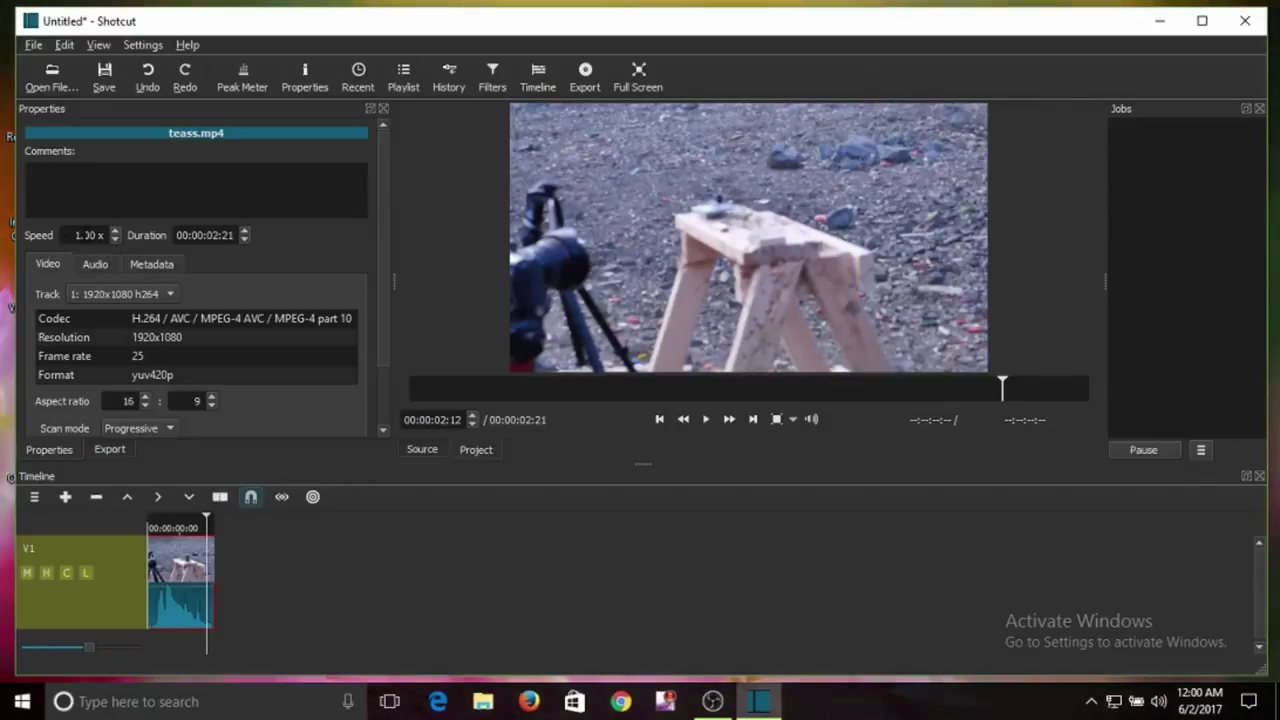1280x720 pixels.
Task: Open the player volume control
Action: [812, 419]
